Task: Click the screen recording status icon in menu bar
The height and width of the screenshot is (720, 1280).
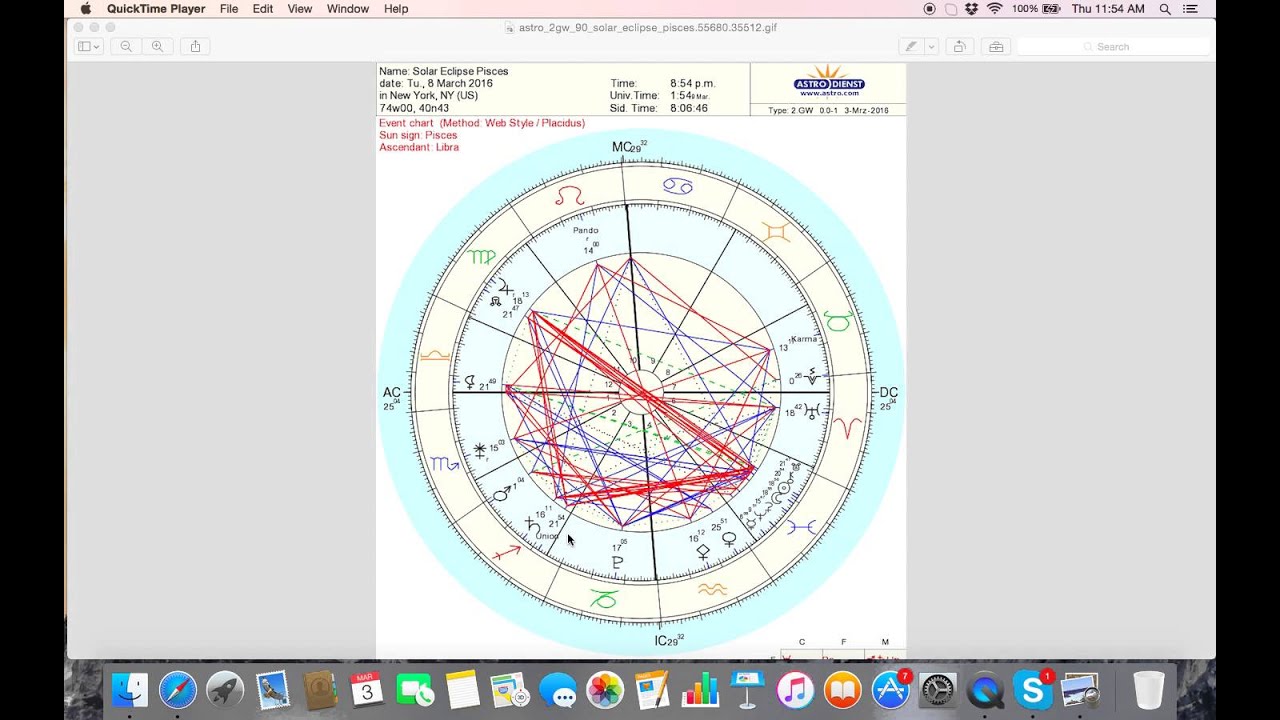Action: click(x=930, y=9)
